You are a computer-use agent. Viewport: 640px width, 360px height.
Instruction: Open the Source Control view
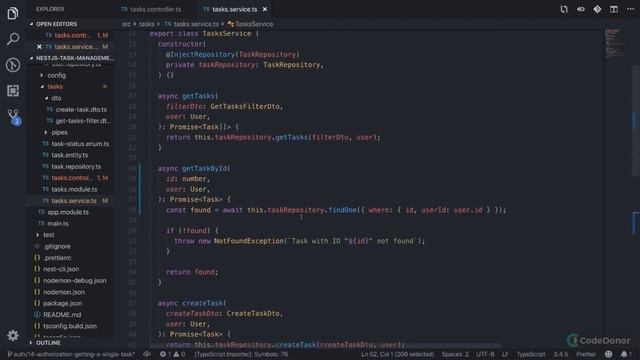[13, 116]
